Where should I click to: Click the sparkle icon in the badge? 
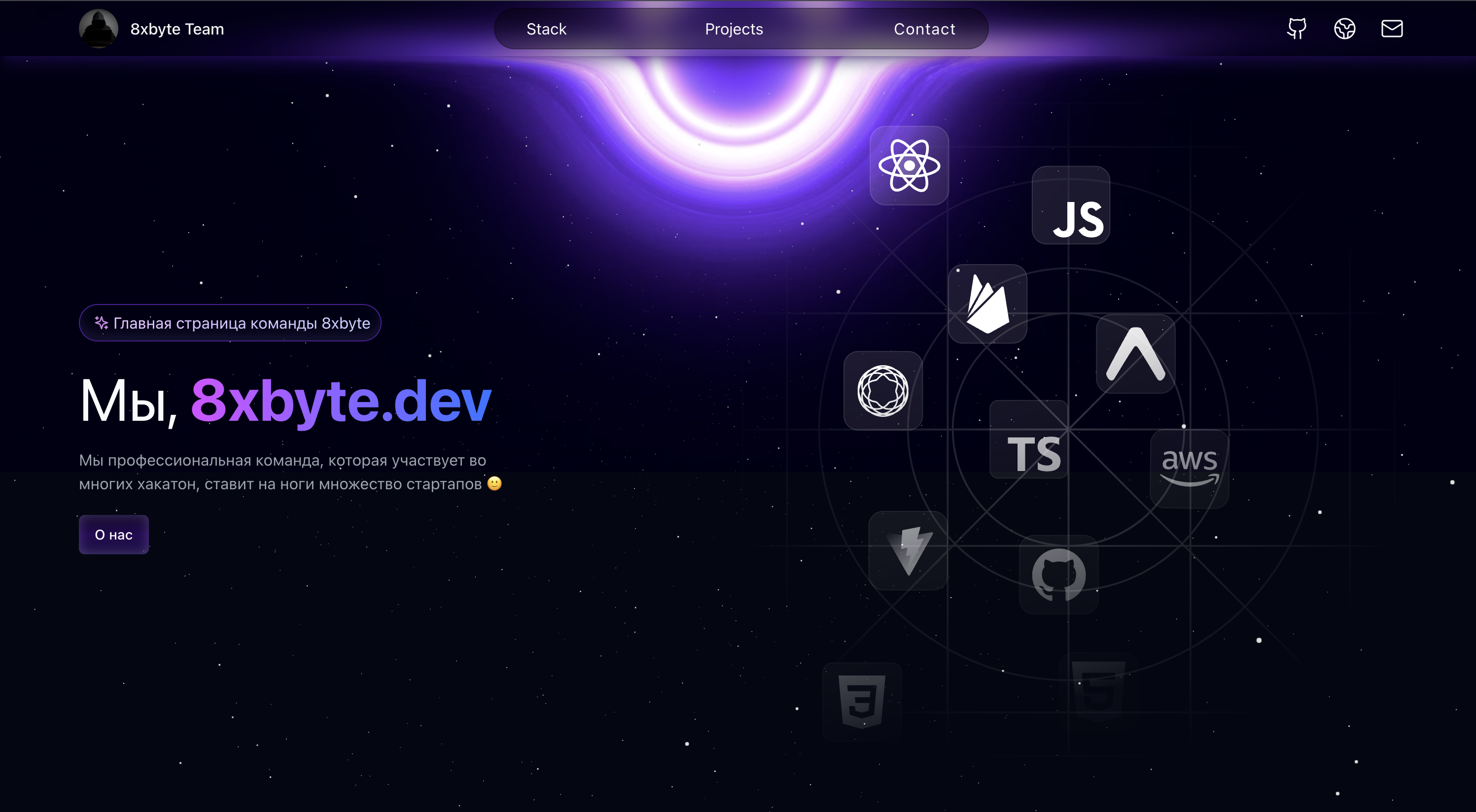pos(102,323)
